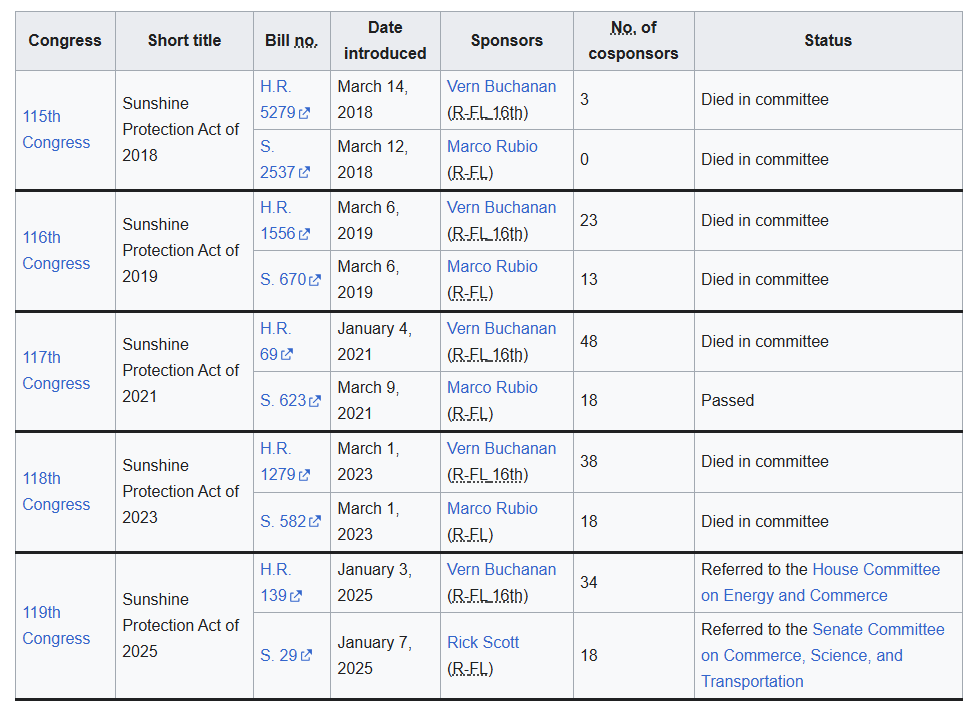Select the Sunshine Protection Act of 2025 cell
This screenshot has width=979, height=713.
pyautogui.click(x=184, y=626)
